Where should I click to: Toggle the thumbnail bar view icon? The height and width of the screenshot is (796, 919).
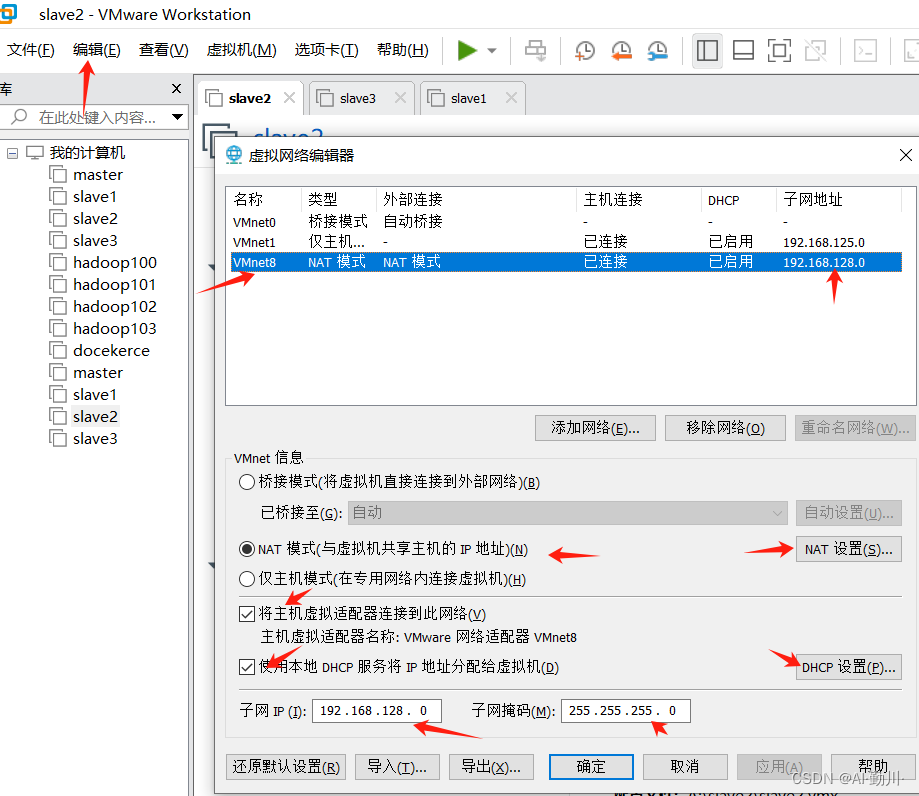[x=743, y=51]
